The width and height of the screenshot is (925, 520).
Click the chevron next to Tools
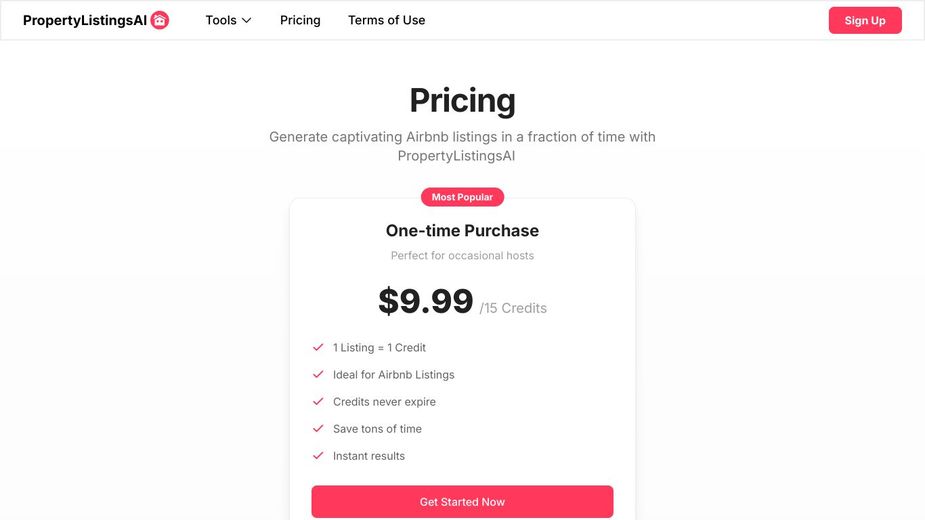247,20
